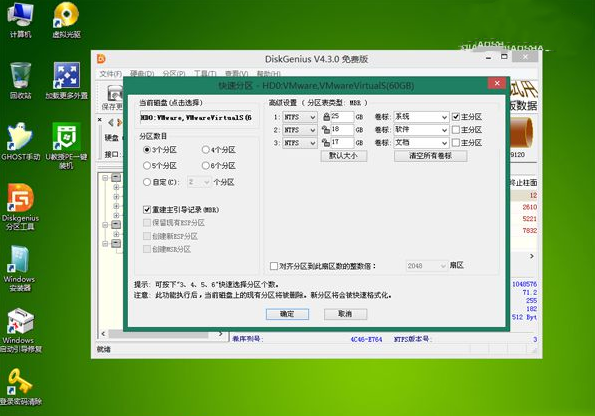Uncheck 重建主引导记录(MBR) checkbox

(147, 210)
